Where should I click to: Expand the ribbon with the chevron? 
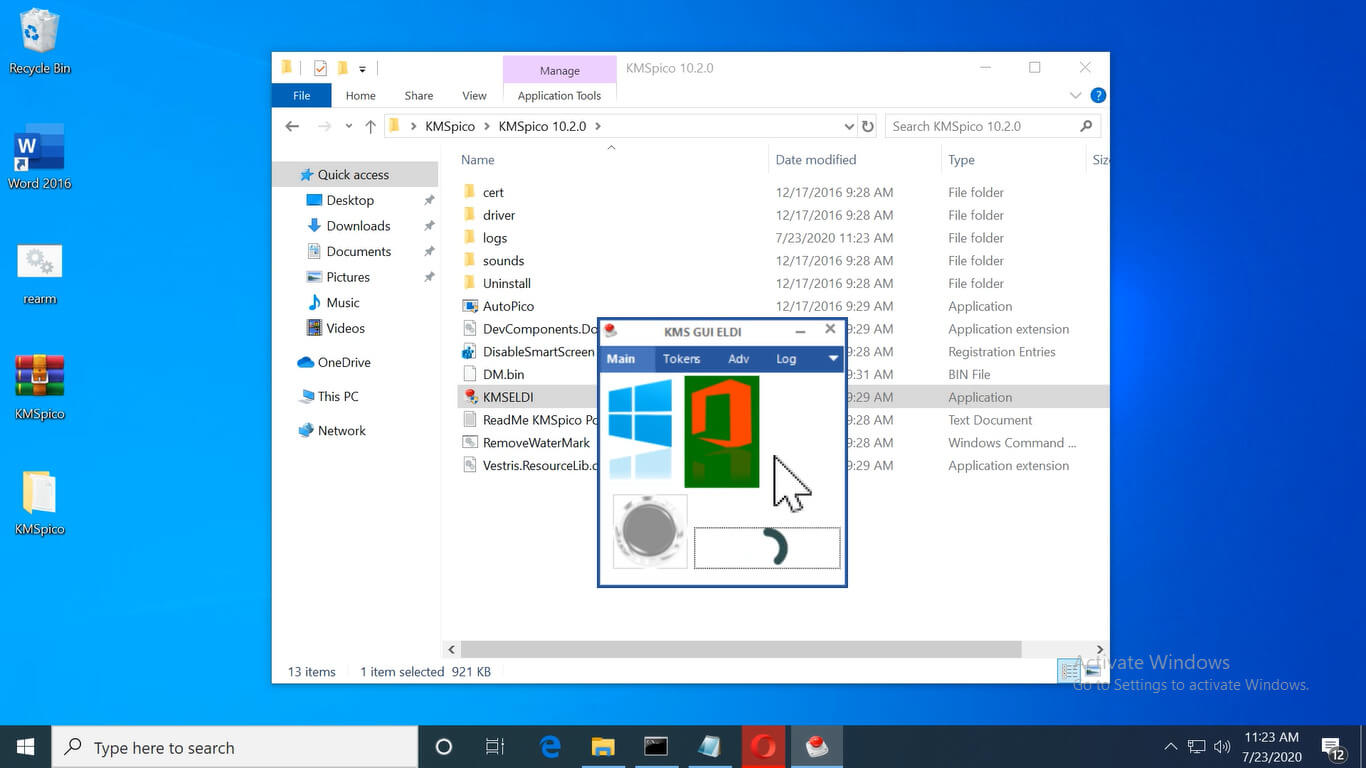[1075, 96]
